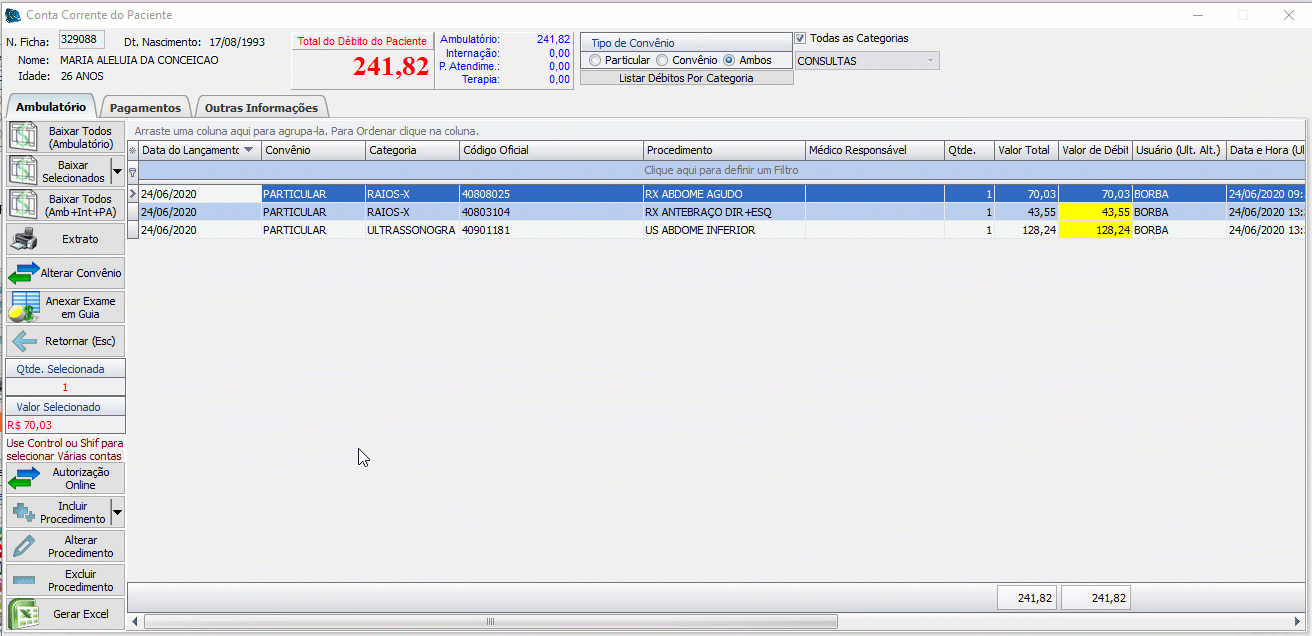1312x636 pixels.
Task: Click Listar Débitos Por Categoria button
Action: [x=686, y=77]
